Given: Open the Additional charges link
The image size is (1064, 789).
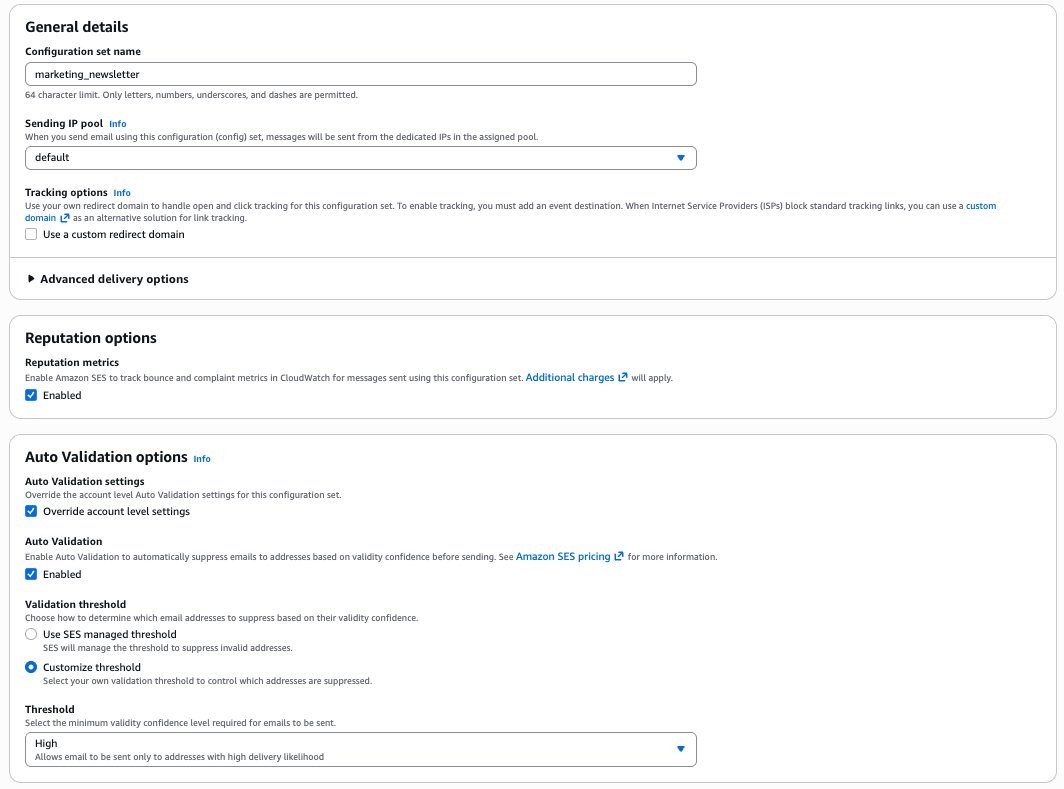Looking at the screenshot, I should [x=569, y=378].
